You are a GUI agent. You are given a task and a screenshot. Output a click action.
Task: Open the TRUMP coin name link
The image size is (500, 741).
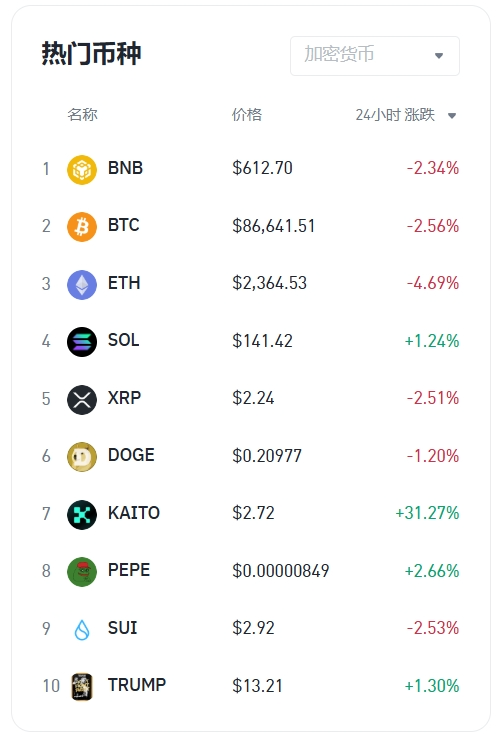click(137, 685)
